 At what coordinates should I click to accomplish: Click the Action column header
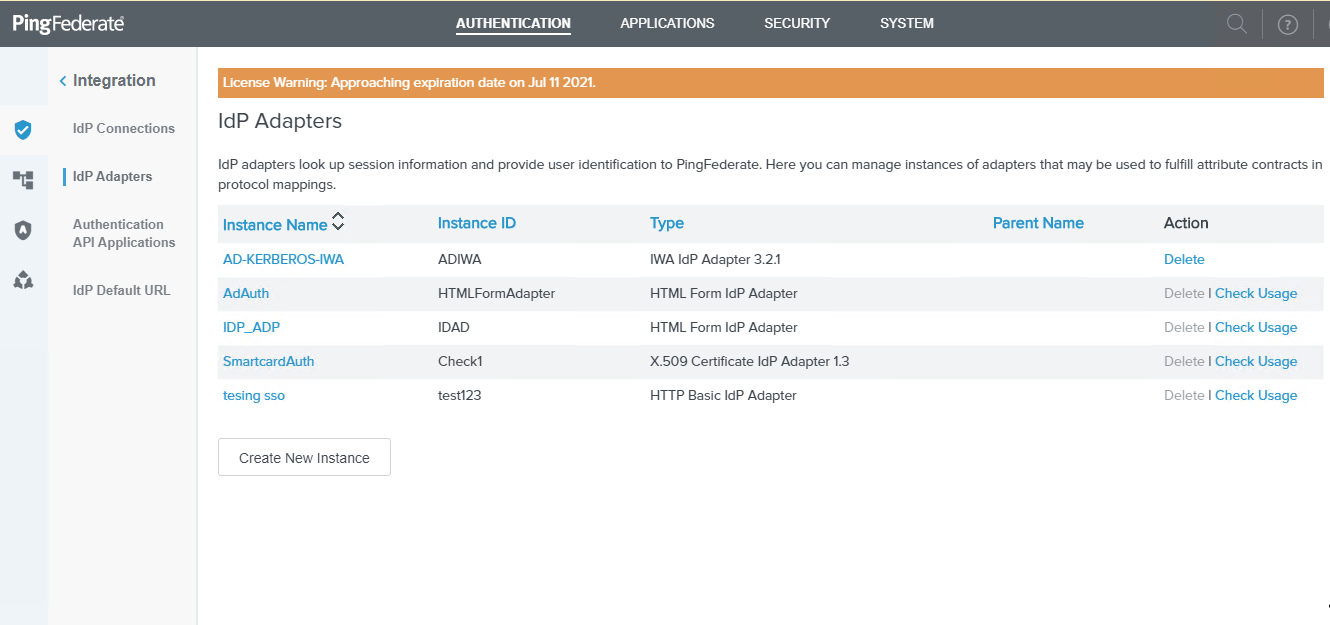pyautogui.click(x=1186, y=223)
